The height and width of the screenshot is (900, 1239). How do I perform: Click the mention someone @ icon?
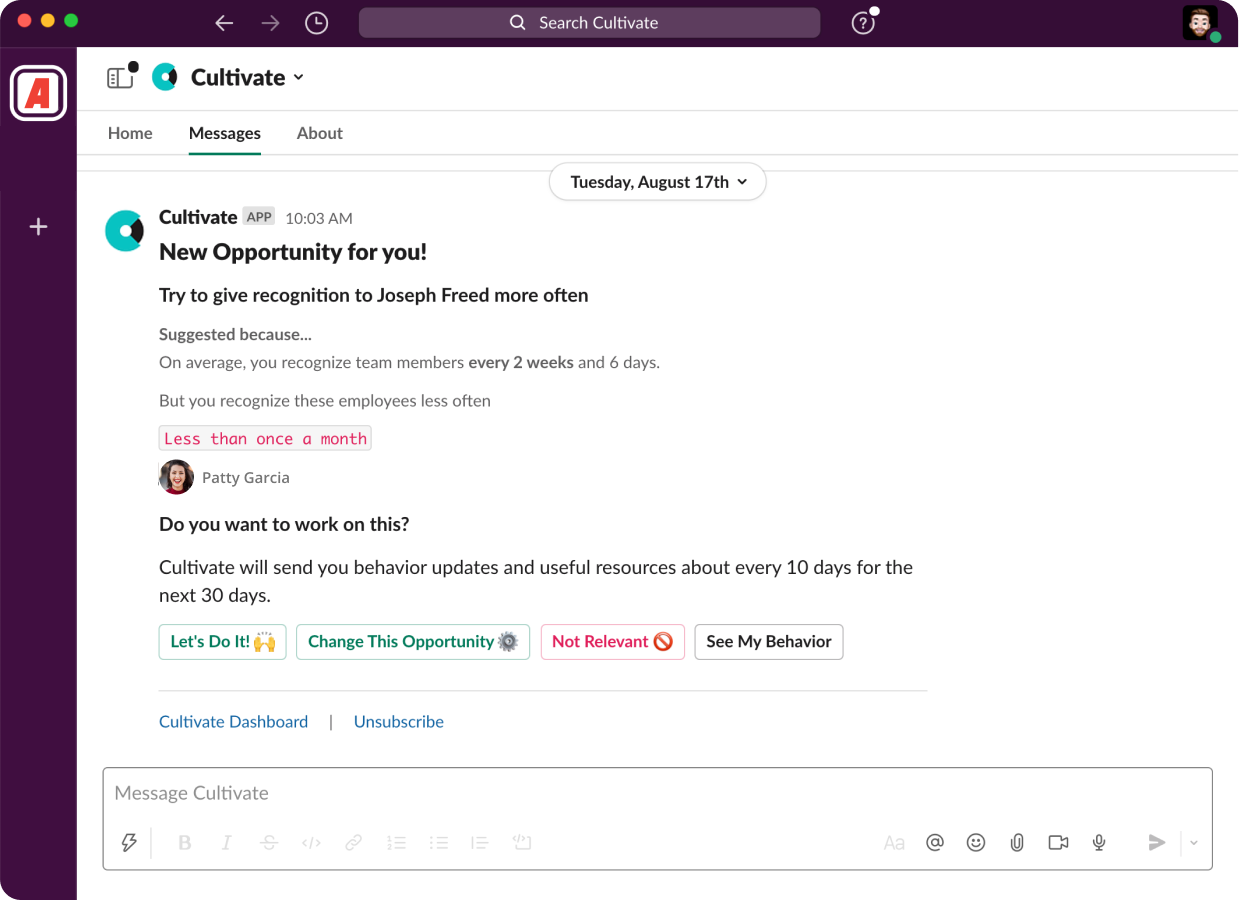tap(935, 842)
